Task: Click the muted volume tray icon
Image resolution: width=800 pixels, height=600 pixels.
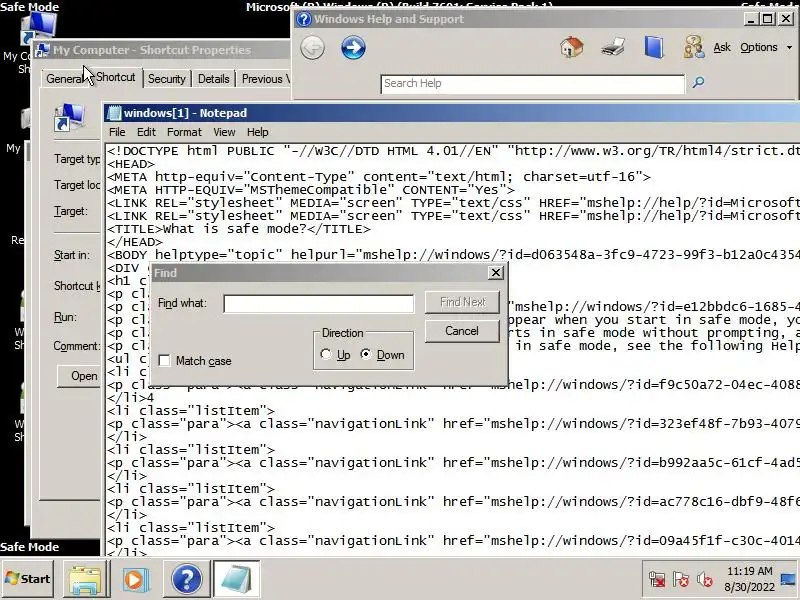Action: pos(705,579)
